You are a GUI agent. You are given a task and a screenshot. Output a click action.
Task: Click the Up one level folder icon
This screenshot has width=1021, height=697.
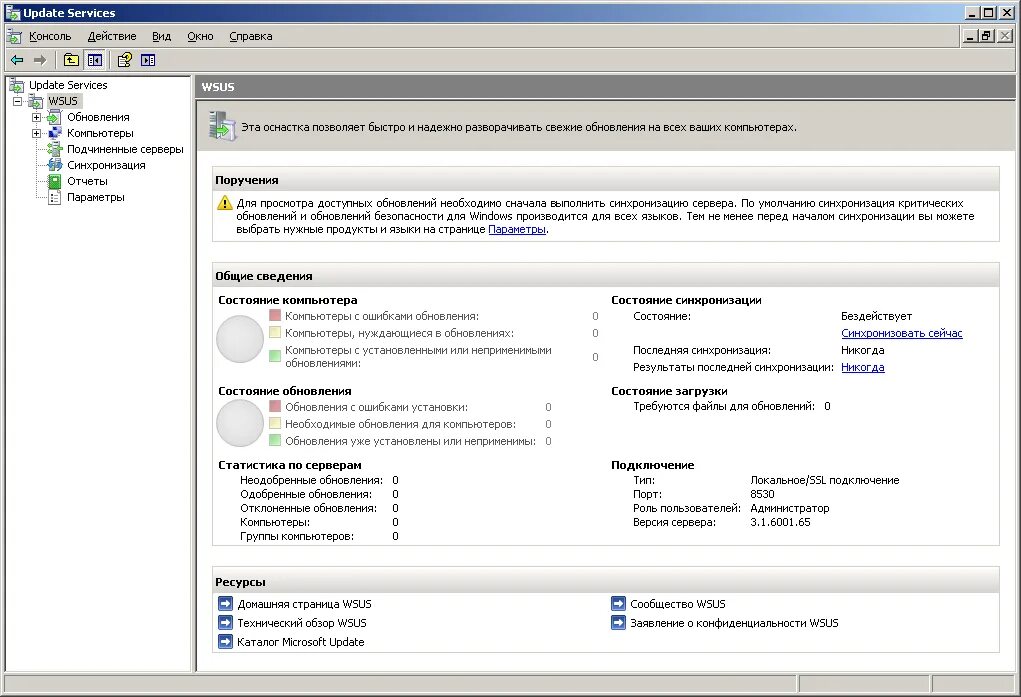(71, 60)
